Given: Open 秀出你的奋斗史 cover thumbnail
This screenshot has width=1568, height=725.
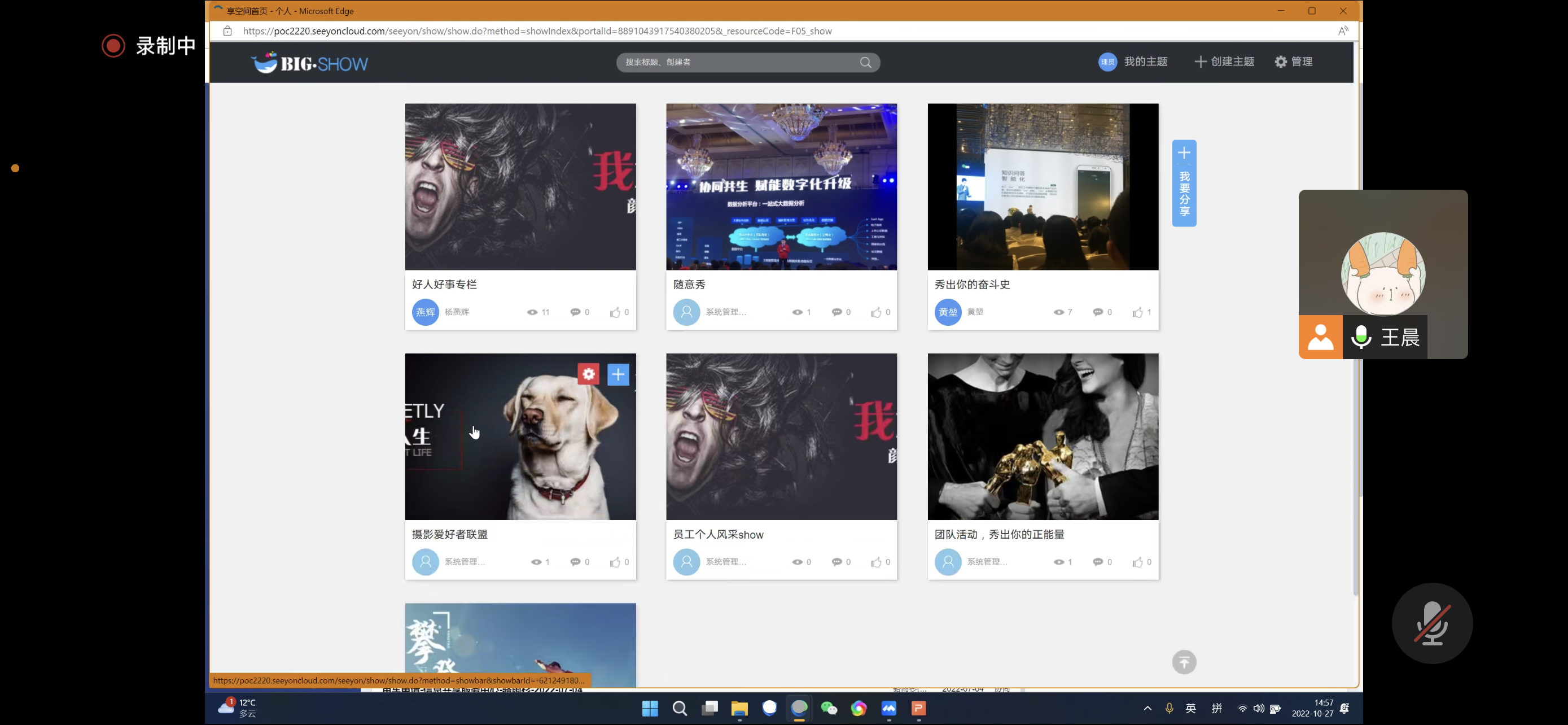Looking at the screenshot, I should (x=1043, y=186).
